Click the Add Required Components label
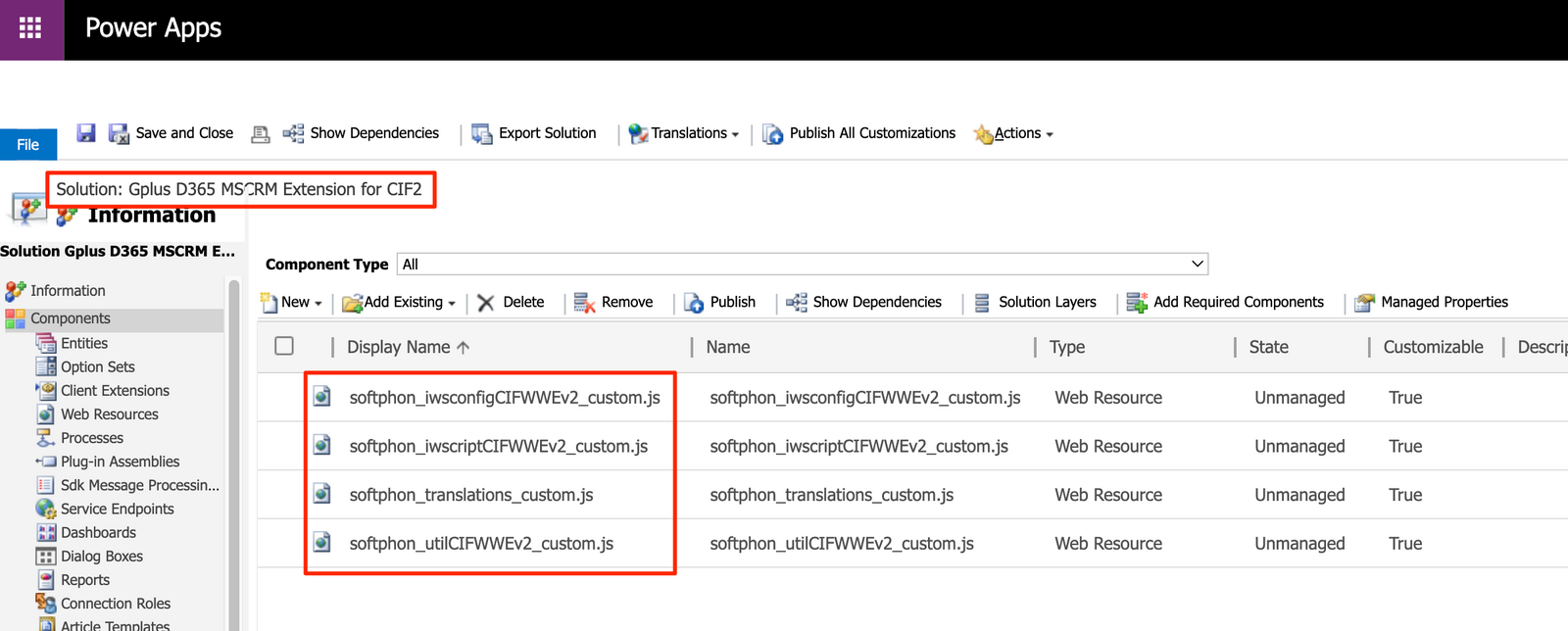1568x631 pixels. [1239, 302]
